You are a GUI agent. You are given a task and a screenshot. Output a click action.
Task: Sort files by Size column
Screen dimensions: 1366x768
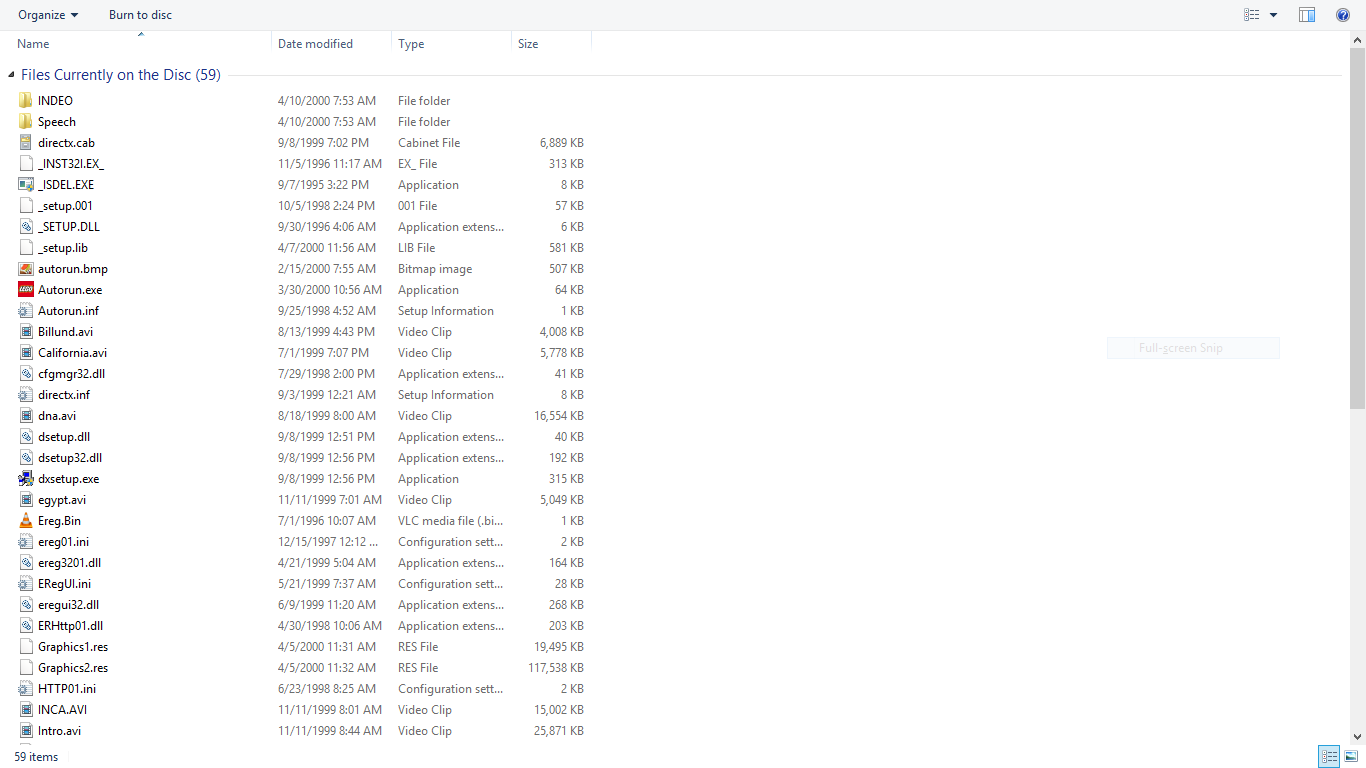point(551,43)
